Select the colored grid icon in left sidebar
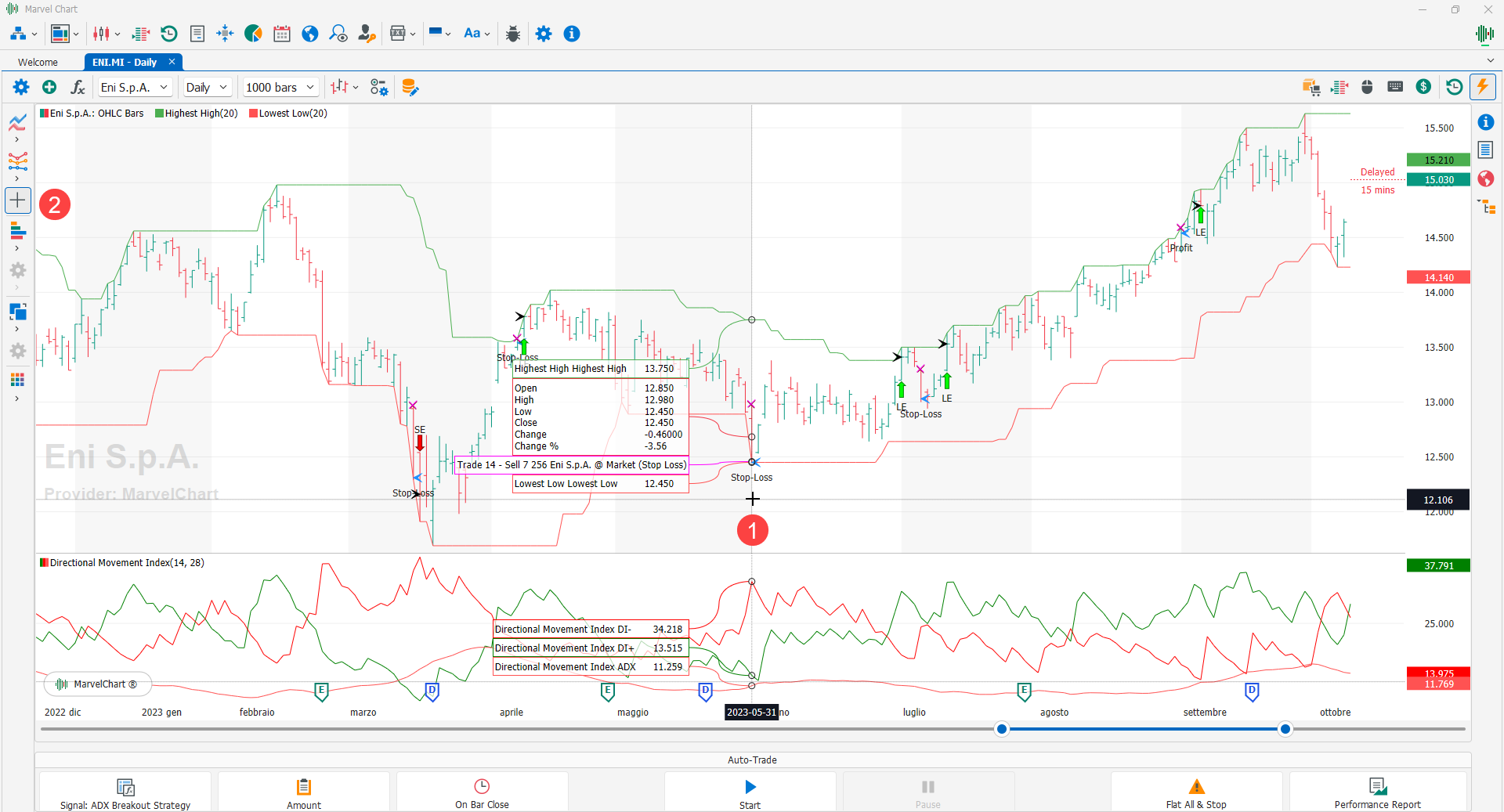 pos(17,380)
